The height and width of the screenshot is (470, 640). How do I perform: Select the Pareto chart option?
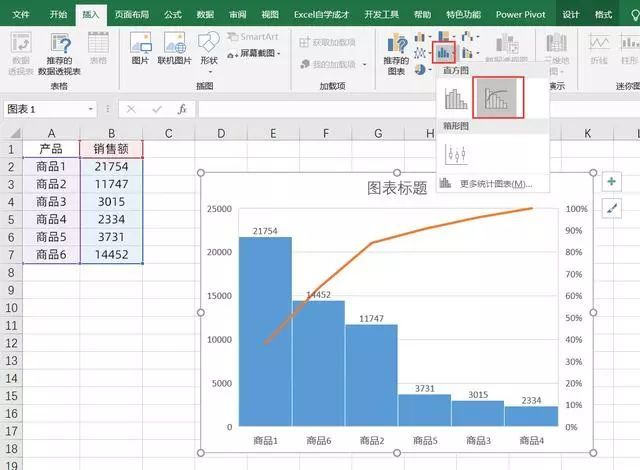[x=497, y=98]
